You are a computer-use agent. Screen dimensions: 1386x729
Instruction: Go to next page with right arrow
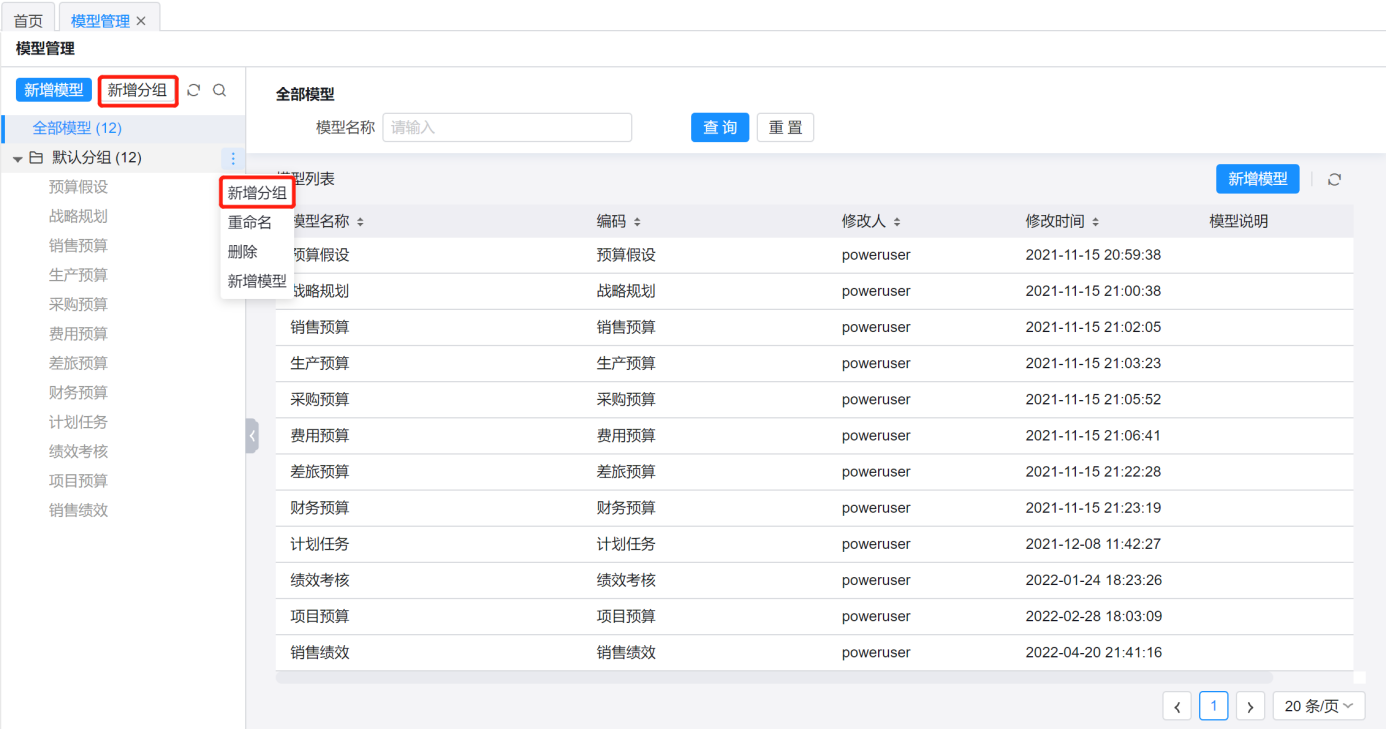click(1250, 707)
